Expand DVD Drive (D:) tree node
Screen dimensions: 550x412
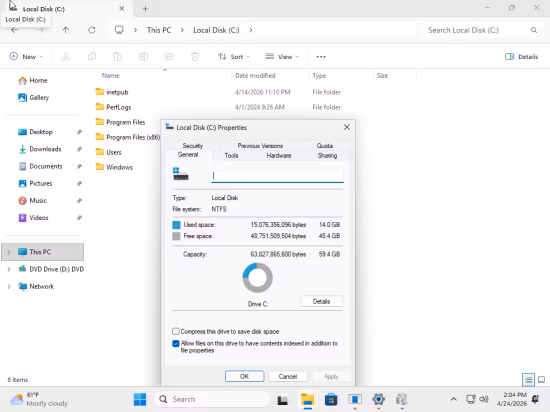[9, 269]
